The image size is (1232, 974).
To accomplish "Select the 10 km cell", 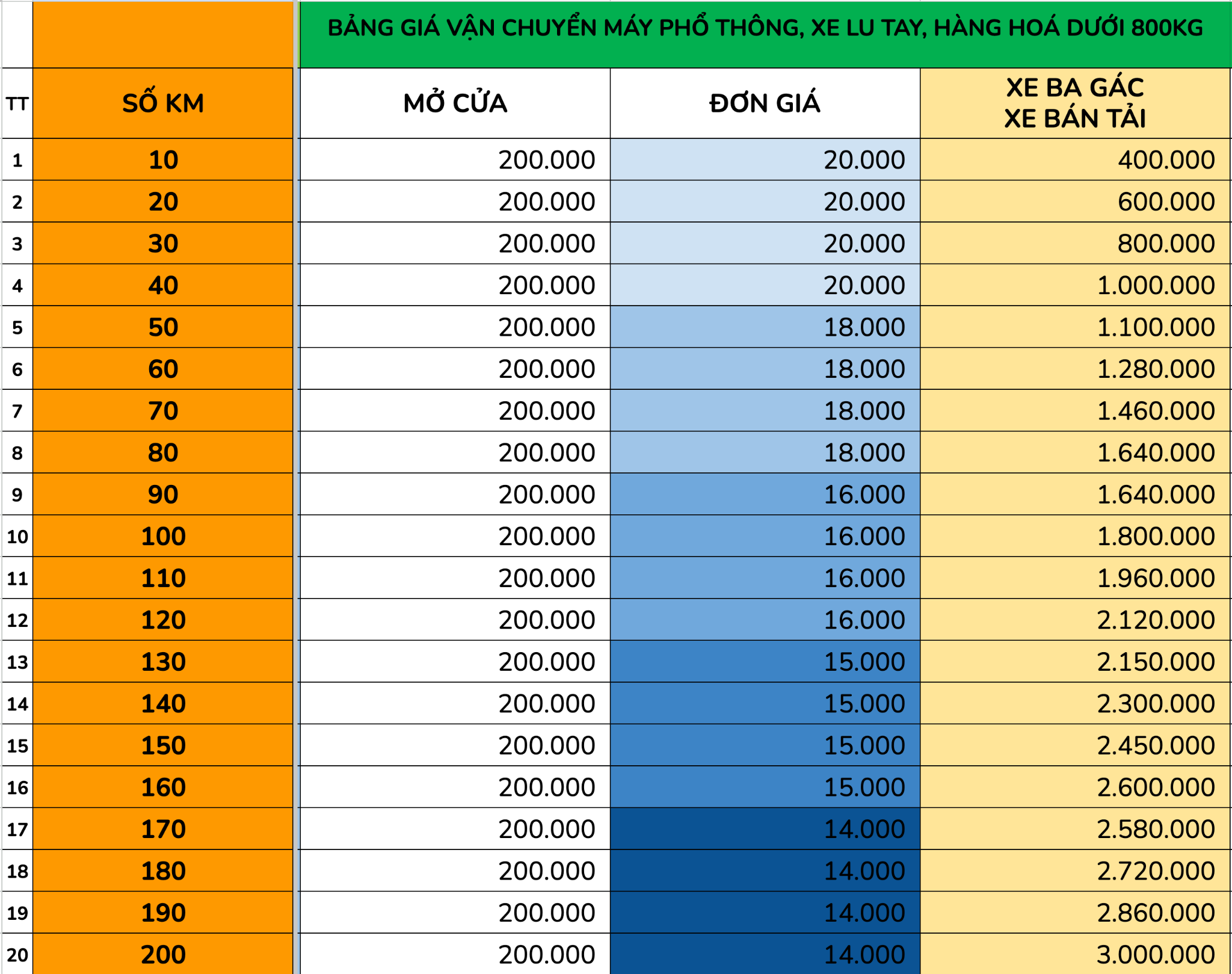I will coord(162,160).
